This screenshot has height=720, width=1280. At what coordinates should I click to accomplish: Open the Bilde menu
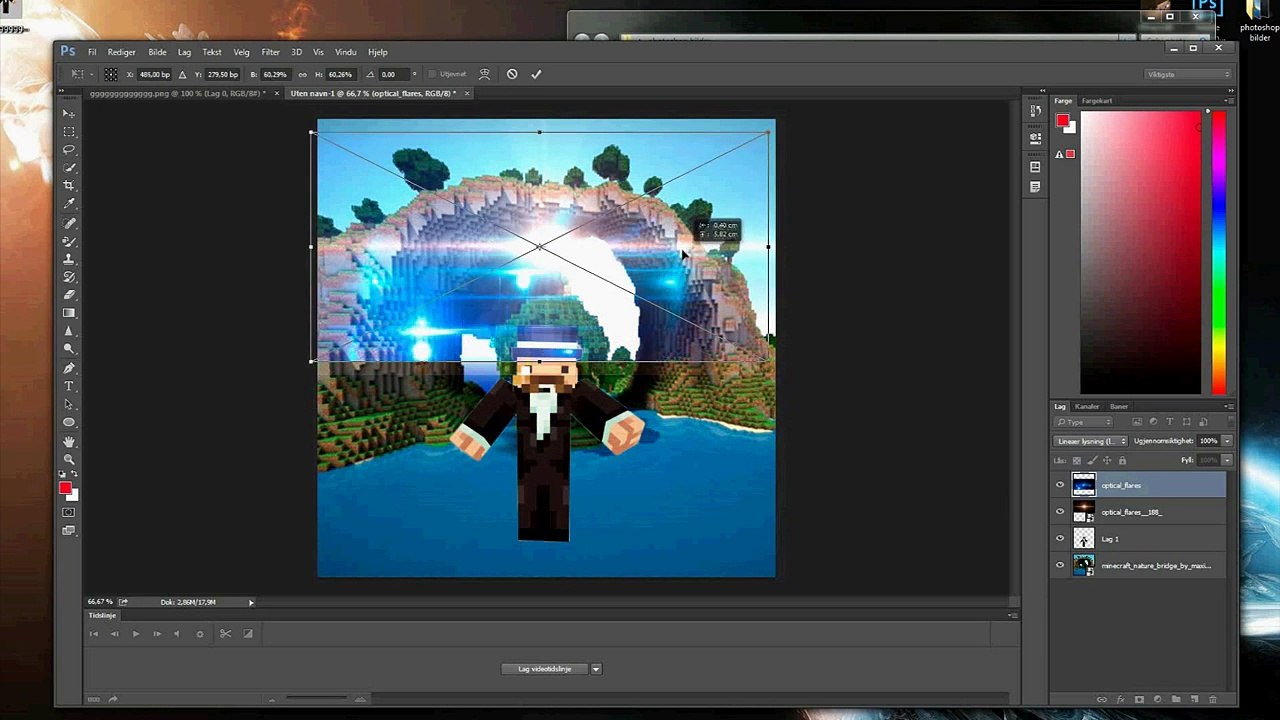click(157, 52)
